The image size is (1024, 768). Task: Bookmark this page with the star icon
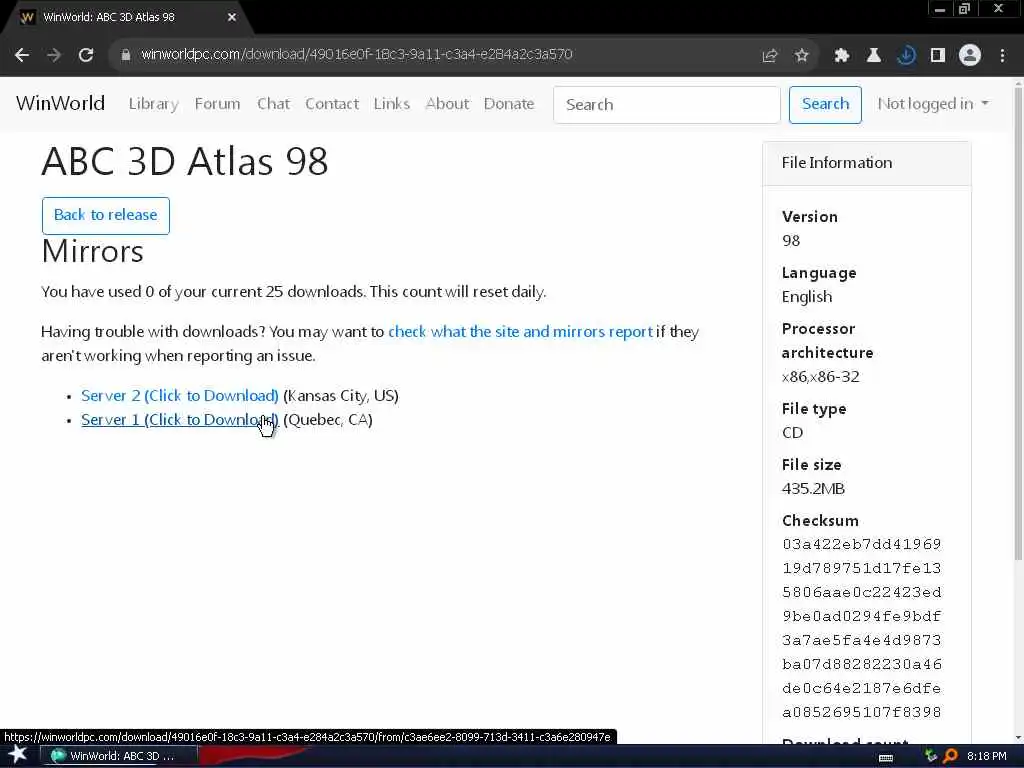[x=802, y=56]
